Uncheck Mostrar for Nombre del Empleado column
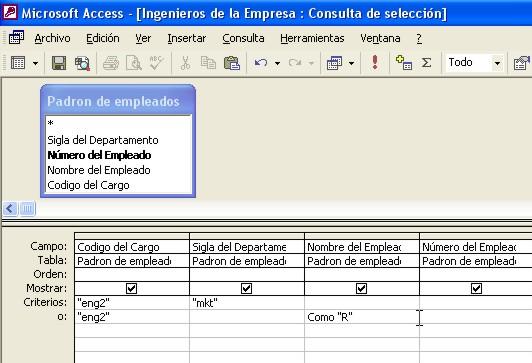This screenshot has width=532, height=363. tap(361, 288)
